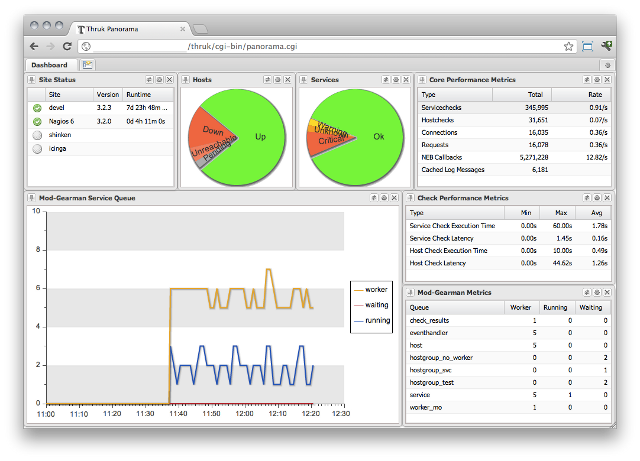This screenshot has width=640, height=461.
Task: Click the add-panel icon next to Dashboard tab
Action: tap(88, 65)
